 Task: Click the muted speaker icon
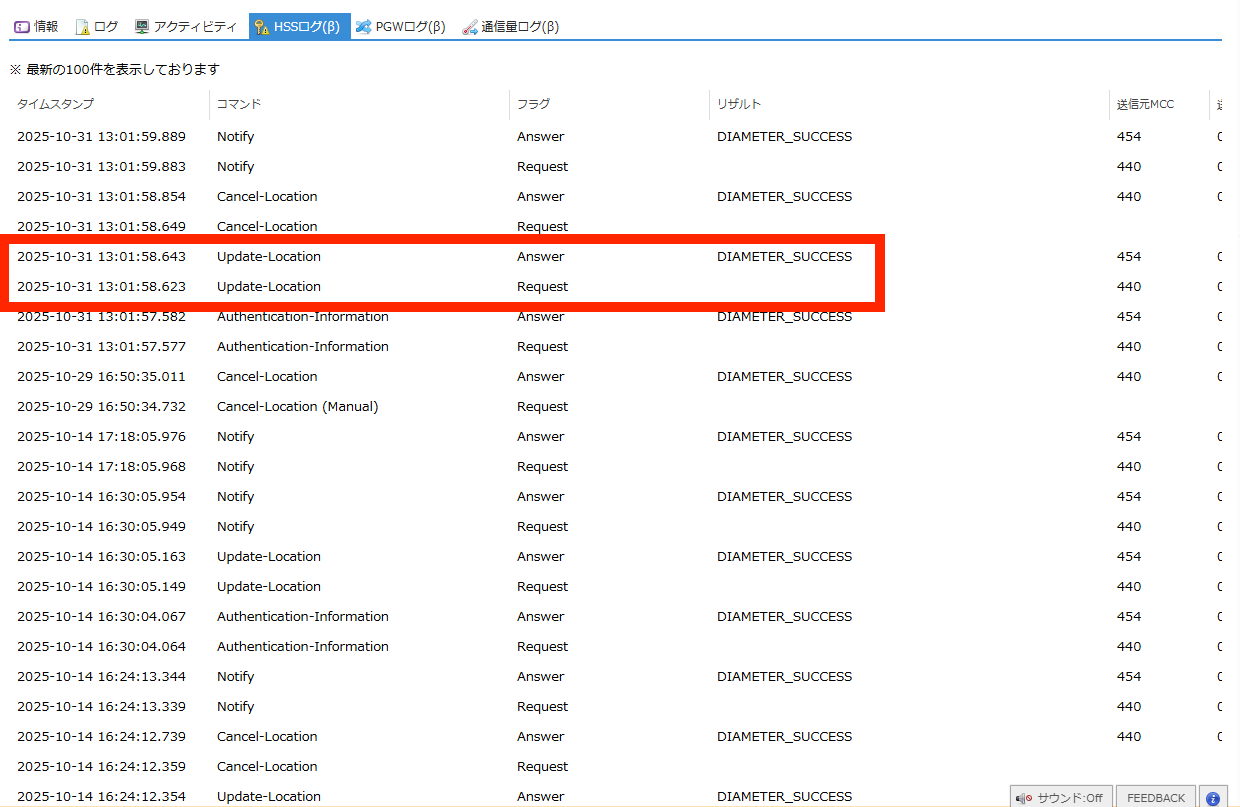[x=1024, y=798]
